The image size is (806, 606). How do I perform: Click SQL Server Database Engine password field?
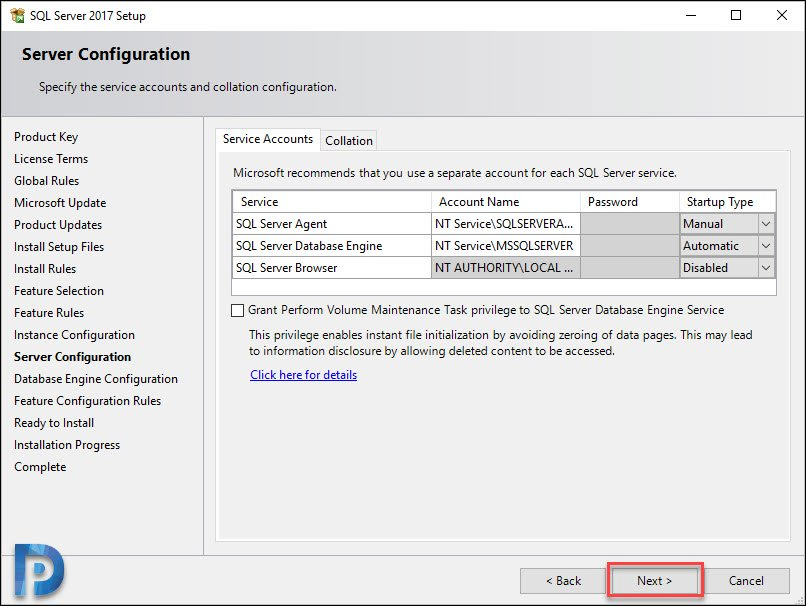click(x=630, y=246)
